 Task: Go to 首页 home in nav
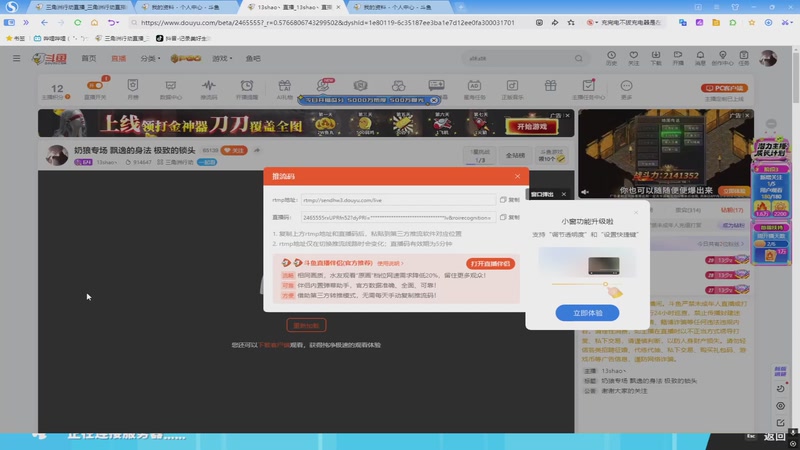(x=89, y=58)
